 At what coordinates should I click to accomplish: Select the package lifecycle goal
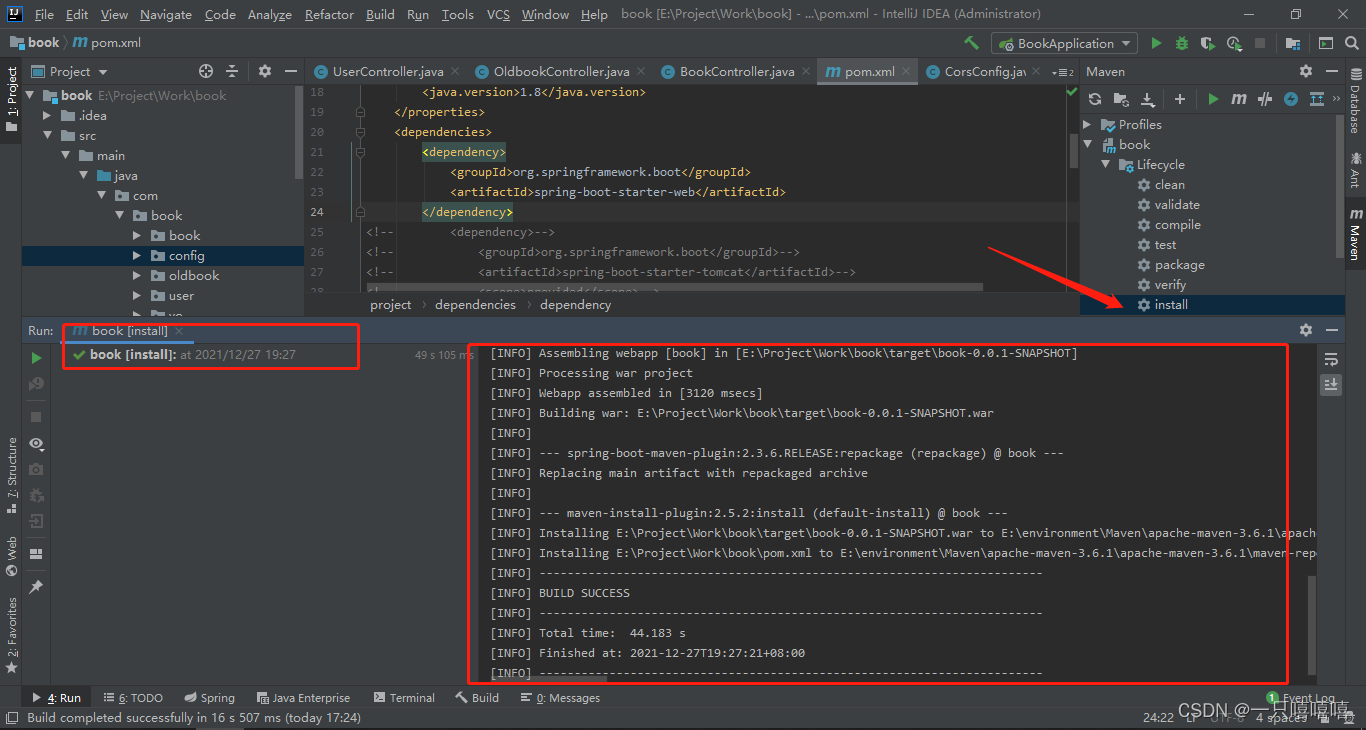click(x=1179, y=264)
